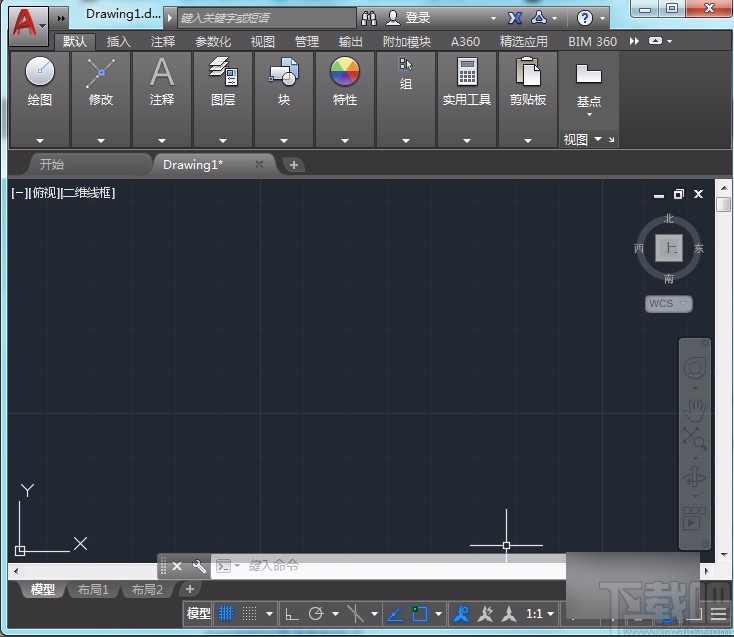734x637 pixels.
Task: Switch to the 插入 ribbon tab
Action: (x=118, y=42)
